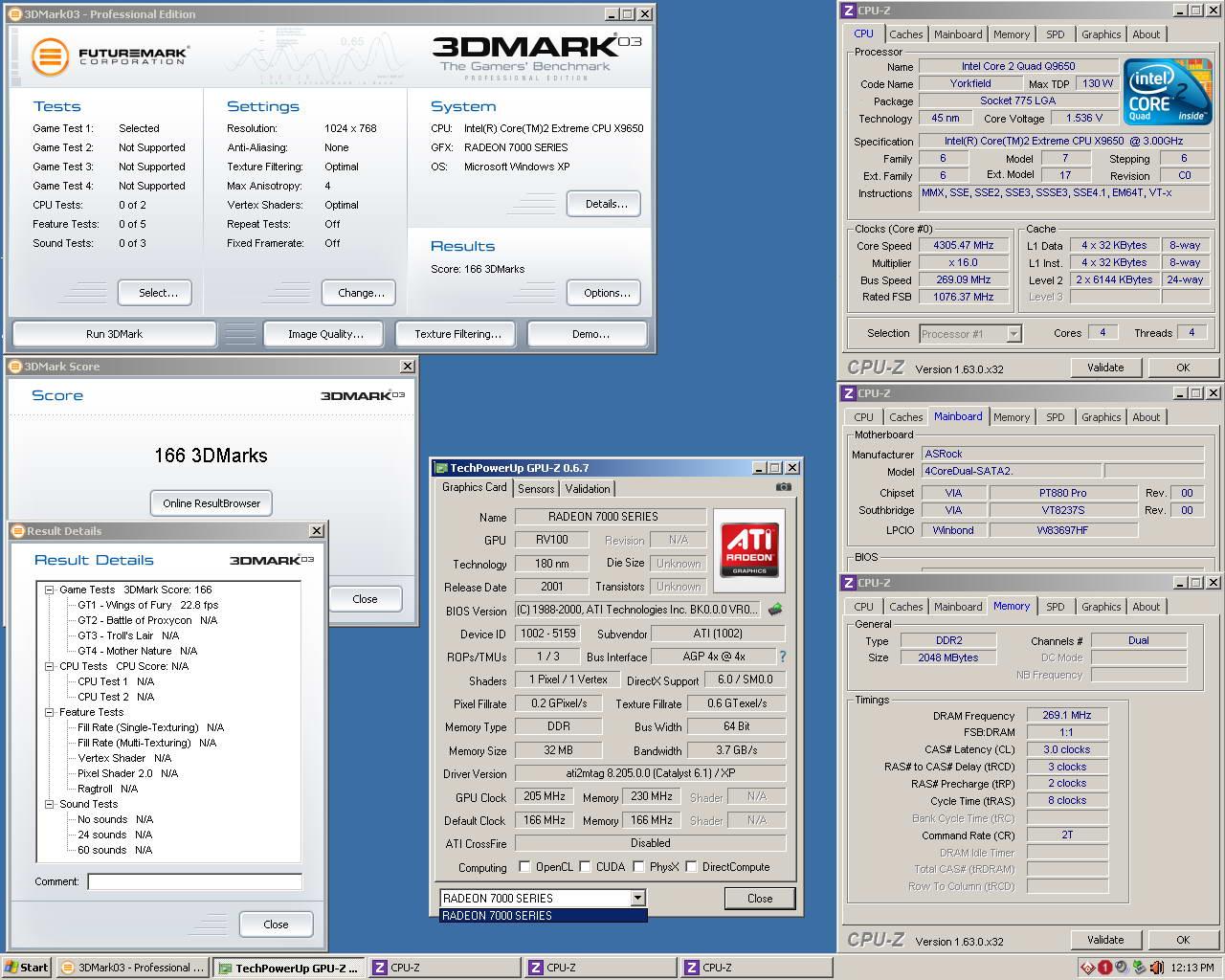Click the Result Details window icon

(18, 531)
